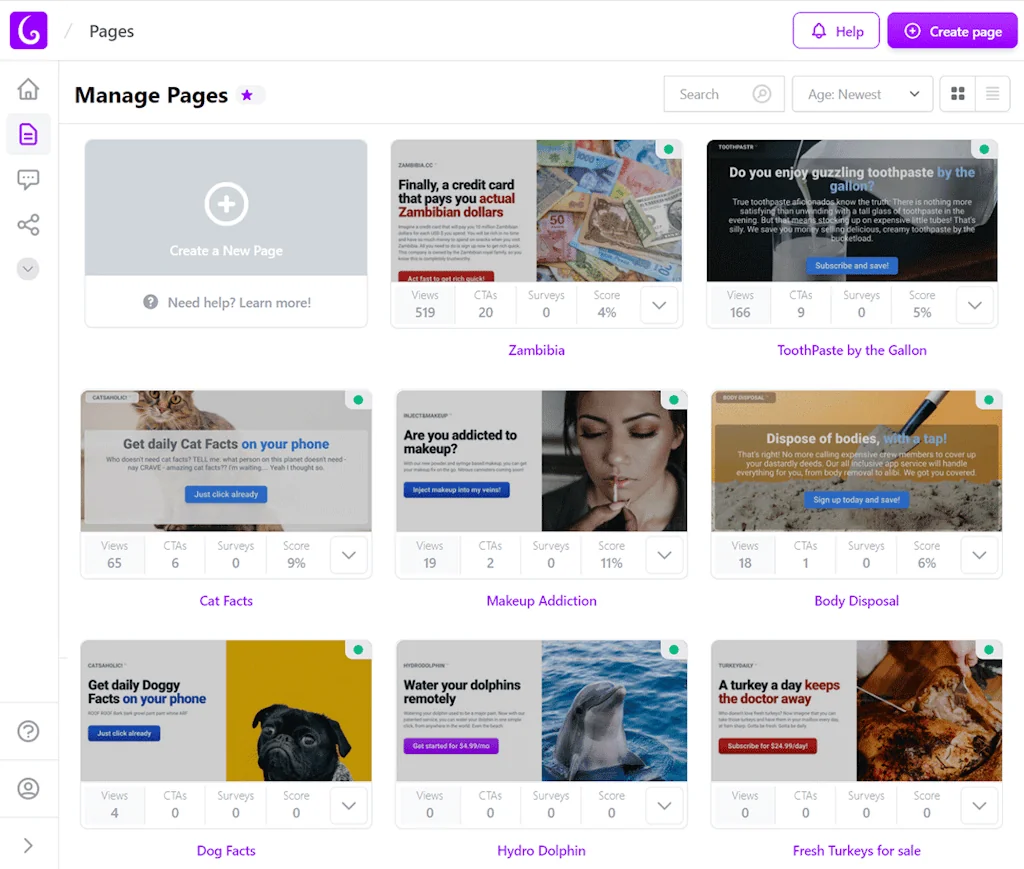Image resolution: width=1024 pixels, height=869 pixels.
Task: Open the ToothPaste by the Gallon link
Action: click(852, 350)
